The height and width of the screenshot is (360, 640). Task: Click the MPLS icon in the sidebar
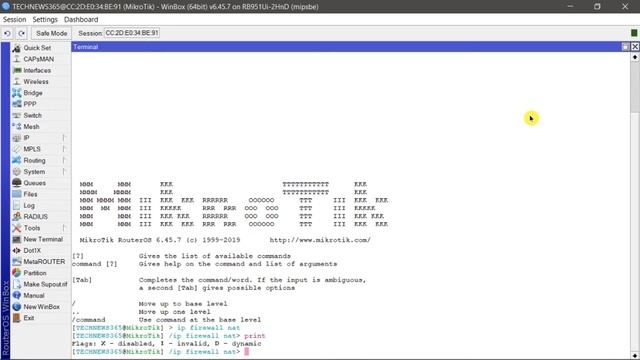(17, 149)
